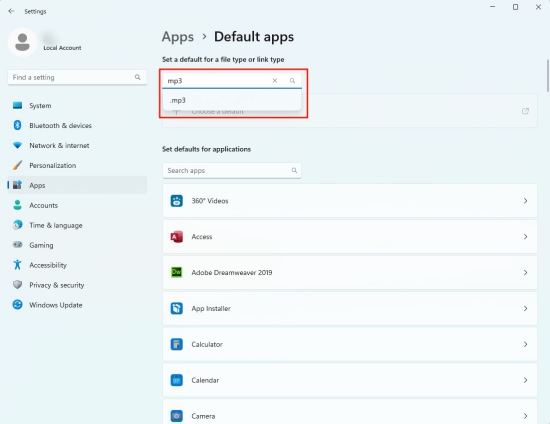Screen dimensions: 550x424
Task: Click the Access app icon
Action: coord(176,237)
